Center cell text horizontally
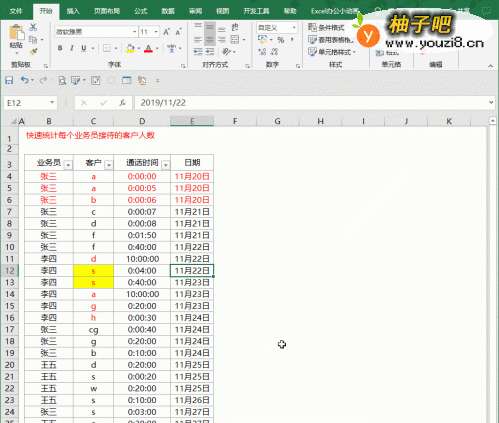Viewport: 499px width, 423px height. 210,40
